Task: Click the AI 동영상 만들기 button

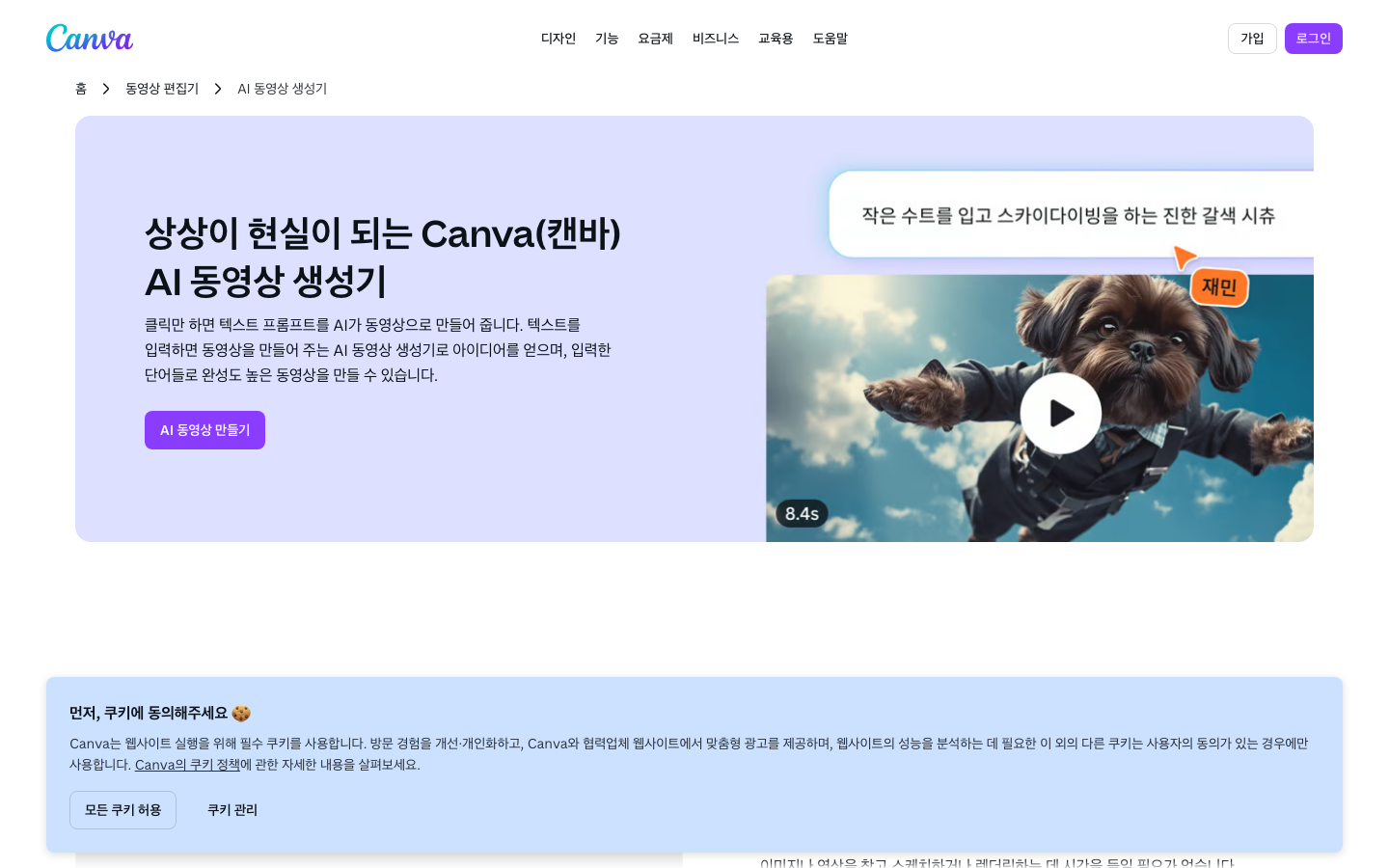Action: point(204,430)
